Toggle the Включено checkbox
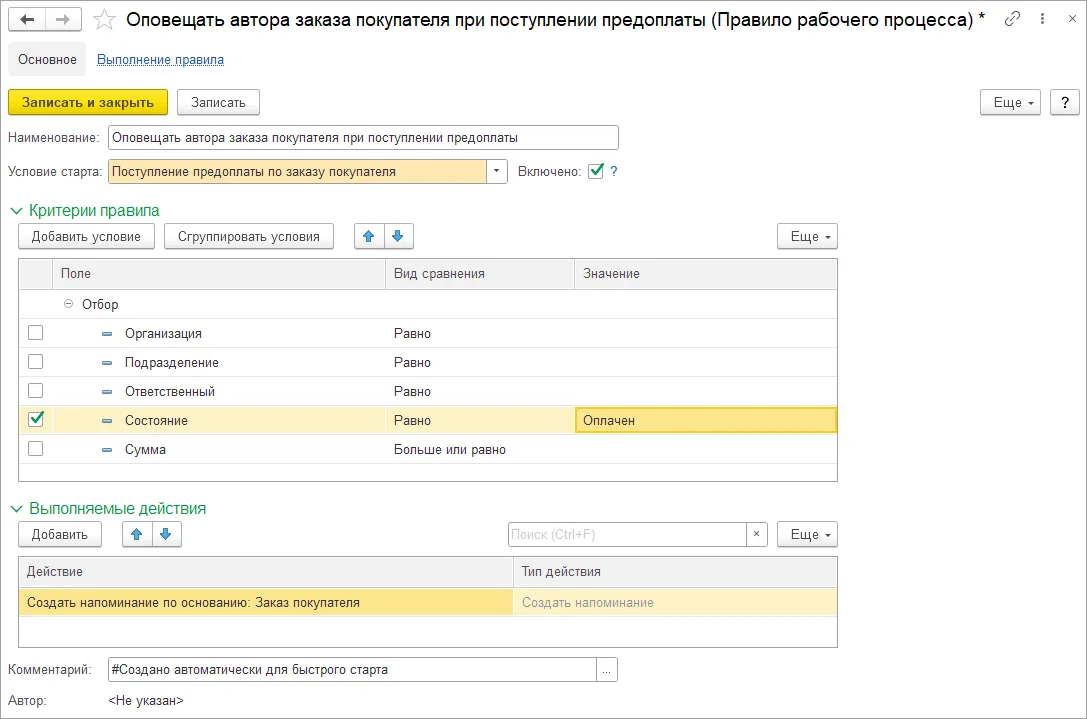This screenshot has height=719, width=1087. tap(595, 171)
